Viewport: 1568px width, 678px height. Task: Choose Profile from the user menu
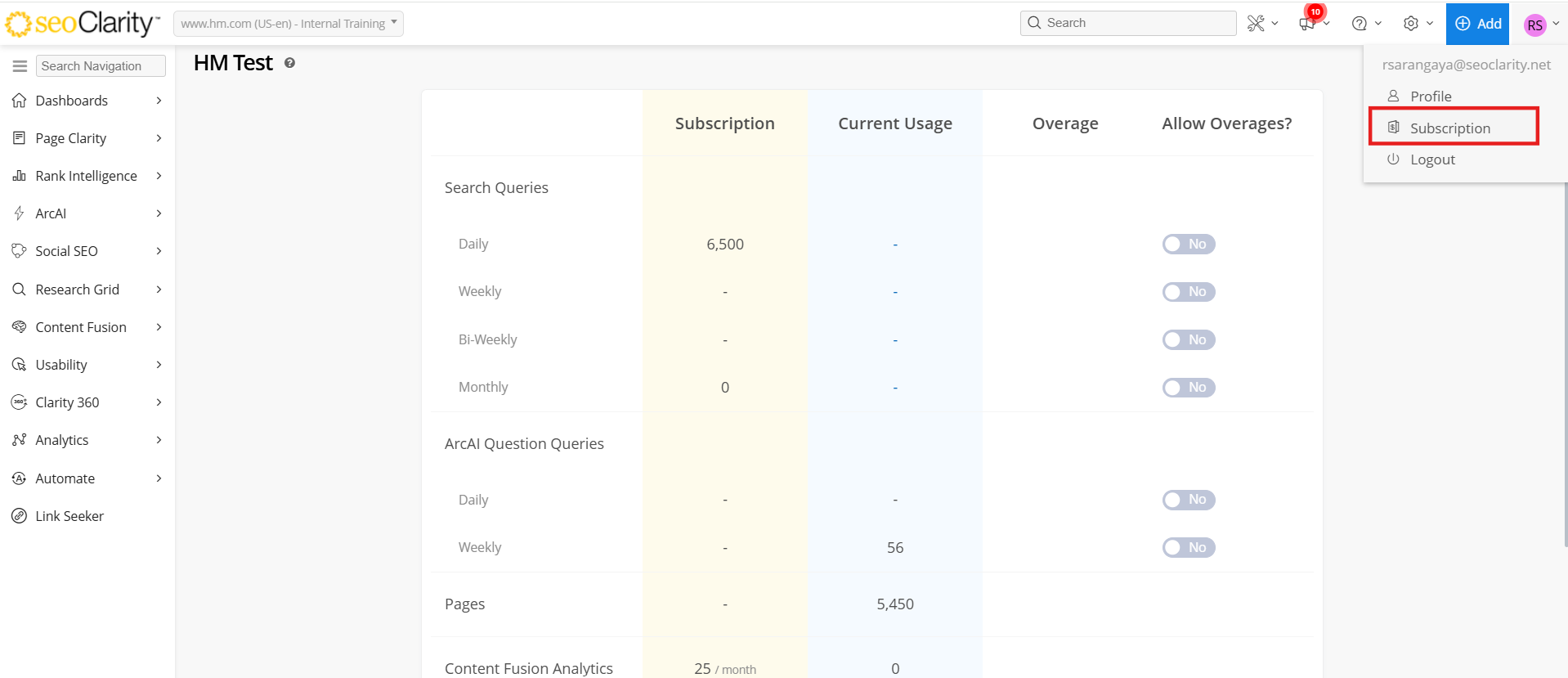click(1431, 97)
